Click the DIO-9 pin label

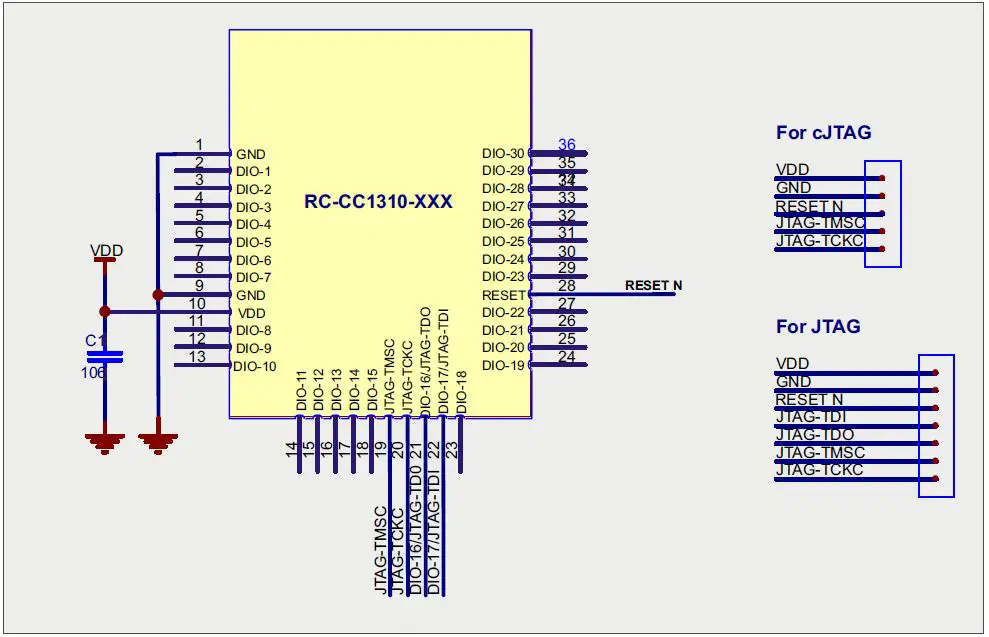point(254,348)
